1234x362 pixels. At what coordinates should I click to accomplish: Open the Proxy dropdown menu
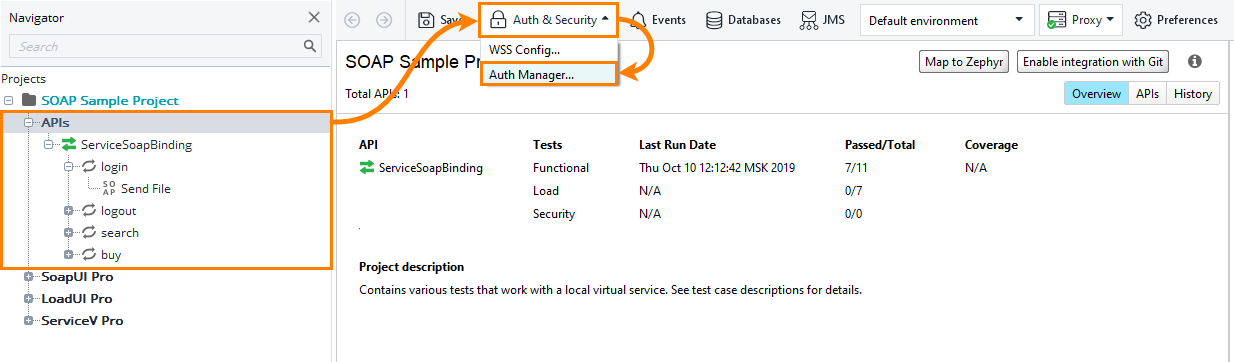[x=1081, y=20]
